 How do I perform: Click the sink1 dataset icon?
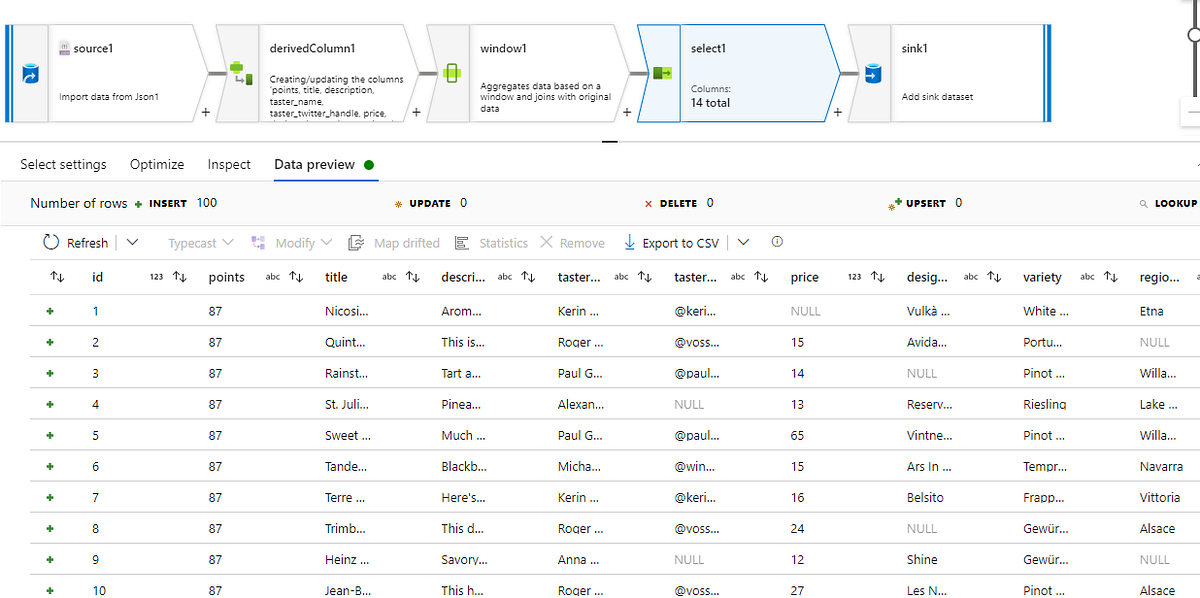(871, 72)
